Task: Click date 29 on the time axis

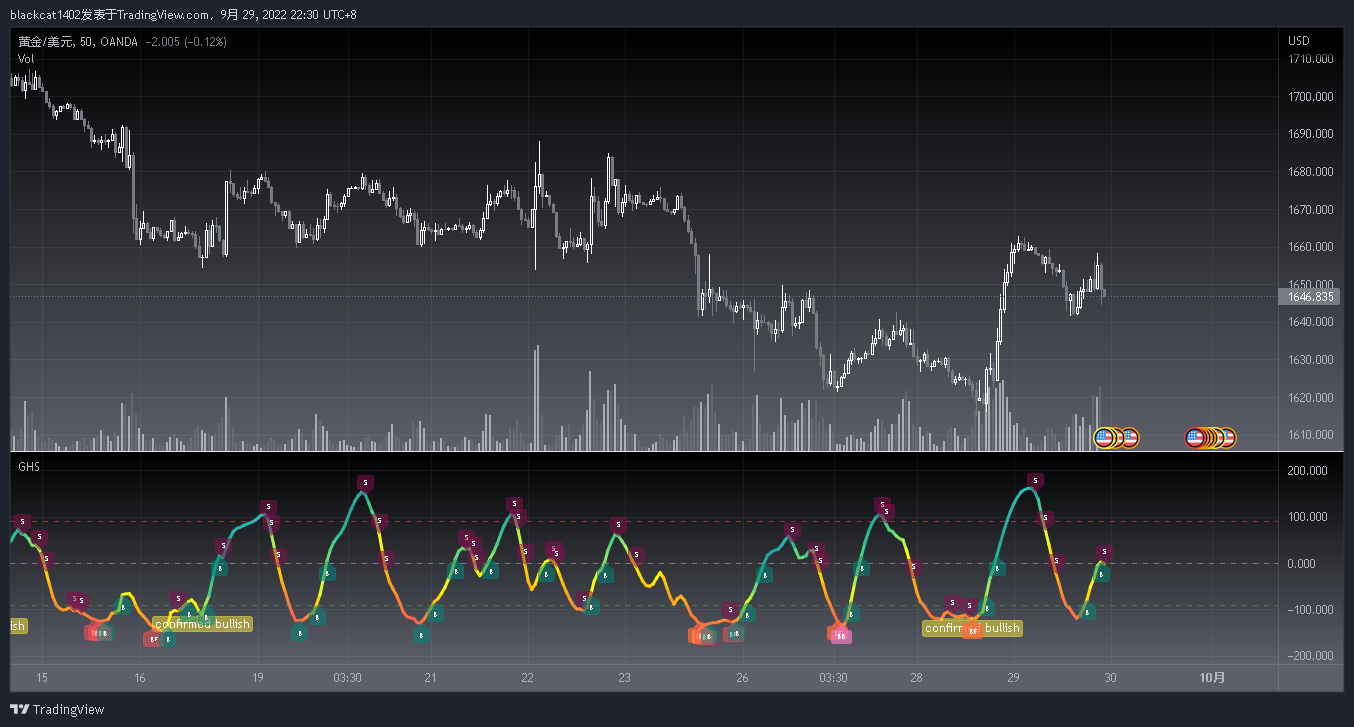Action: [1013, 678]
